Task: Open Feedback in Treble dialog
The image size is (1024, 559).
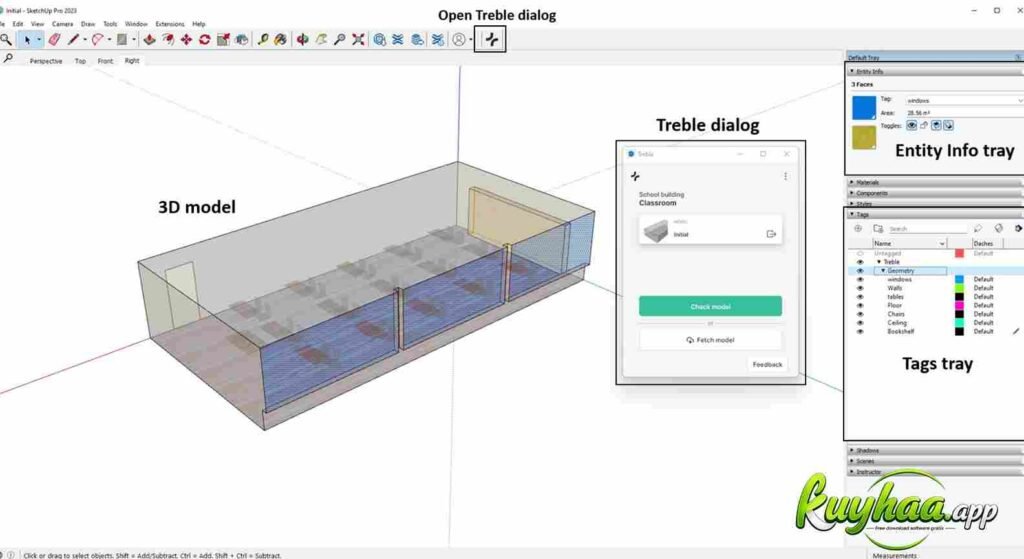Action: 767,364
